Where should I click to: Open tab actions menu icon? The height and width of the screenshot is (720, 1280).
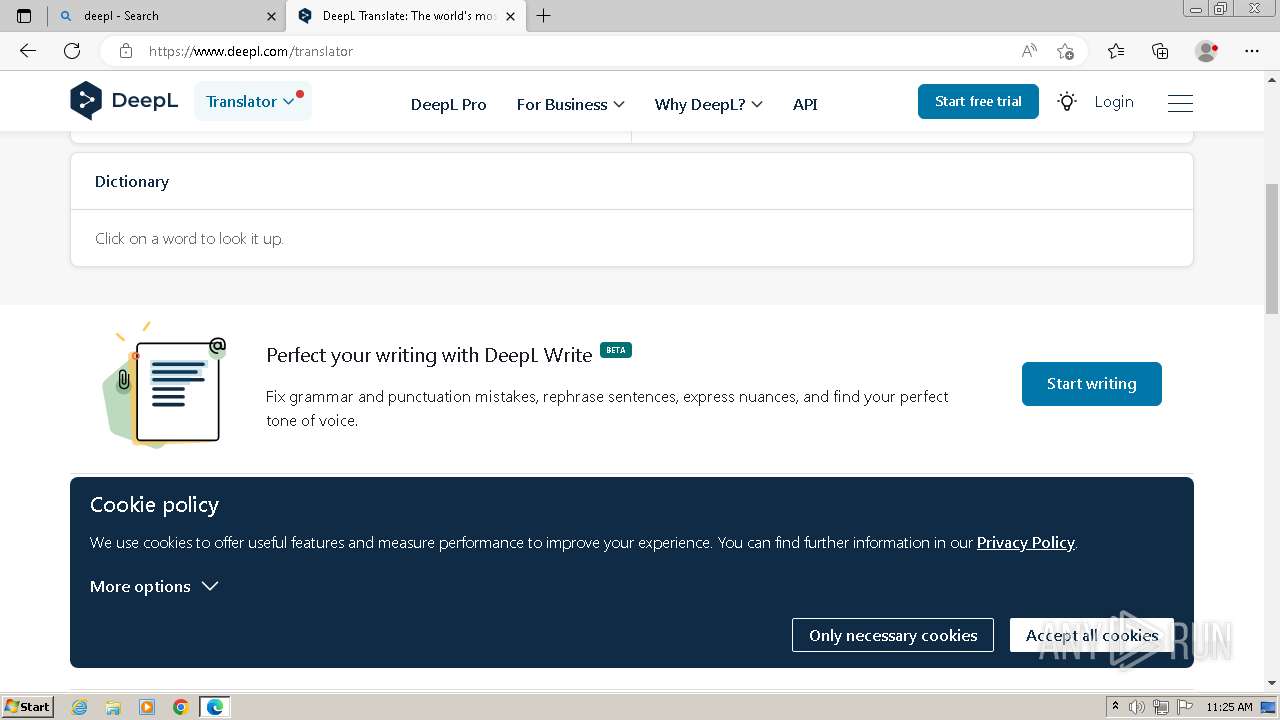(x=24, y=16)
